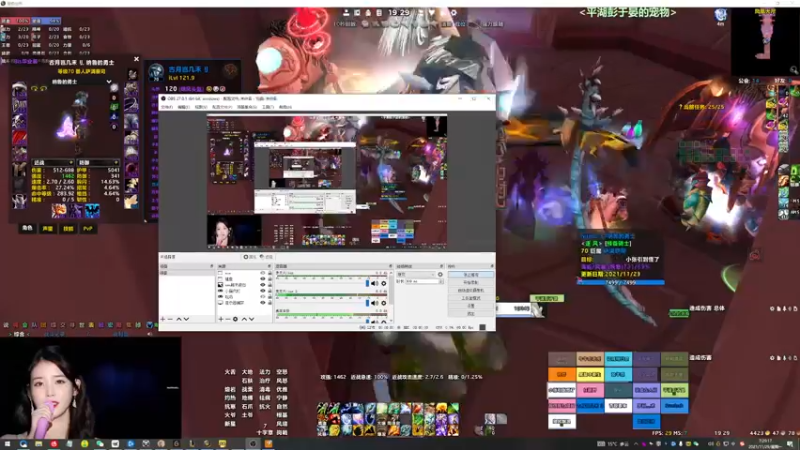Open Microsoft Edge from taskbar
Screen dimensions: 800x450
click(x=23, y=444)
